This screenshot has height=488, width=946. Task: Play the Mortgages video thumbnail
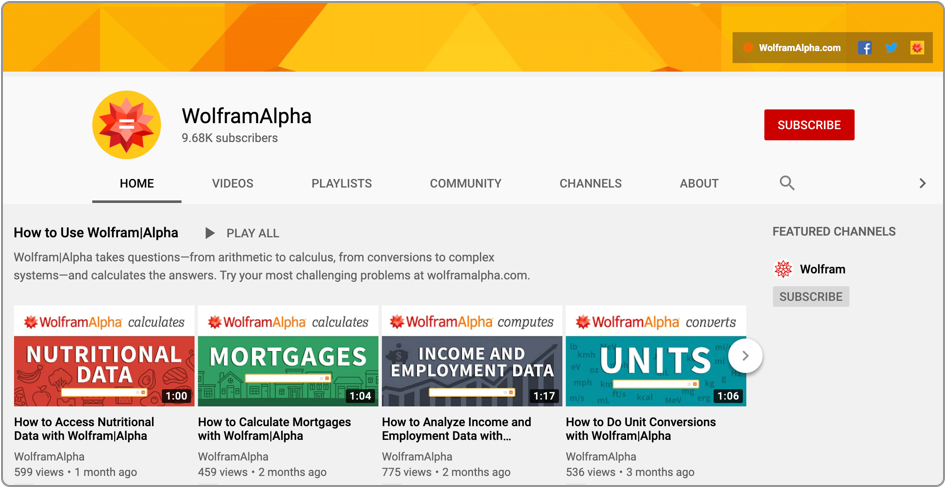pos(288,356)
